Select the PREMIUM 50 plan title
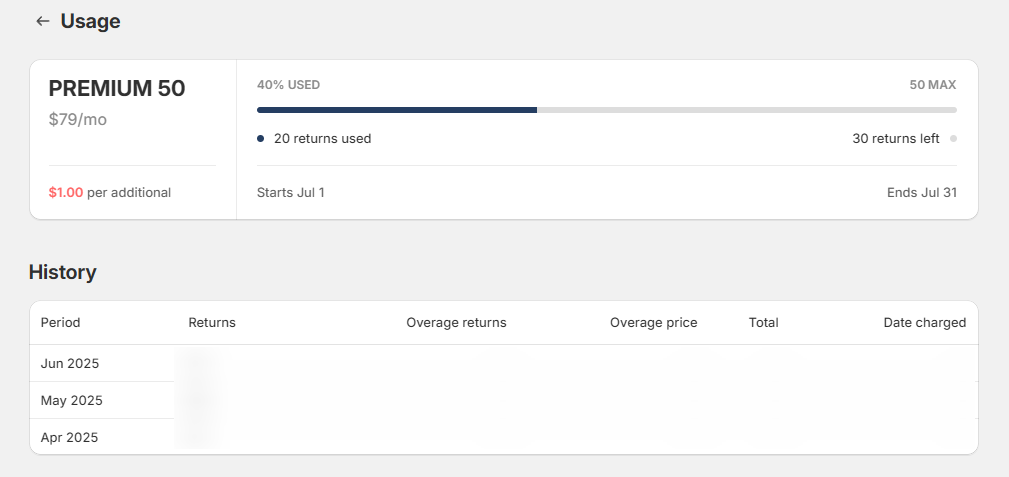This screenshot has width=1009, height=477. [x=117, y=89]
